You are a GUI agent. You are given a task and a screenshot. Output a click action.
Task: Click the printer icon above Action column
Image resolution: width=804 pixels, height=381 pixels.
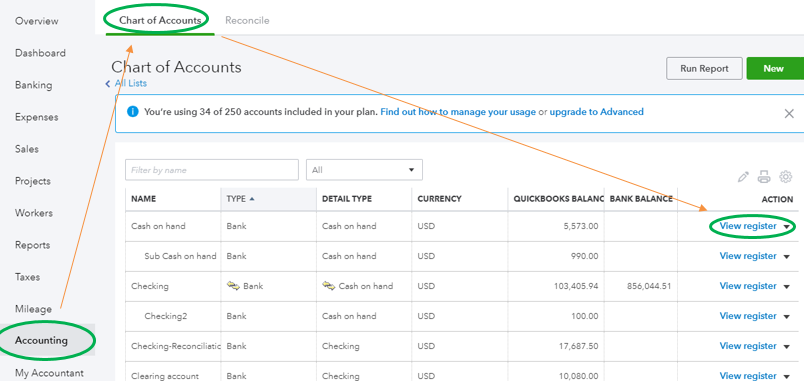764,177
